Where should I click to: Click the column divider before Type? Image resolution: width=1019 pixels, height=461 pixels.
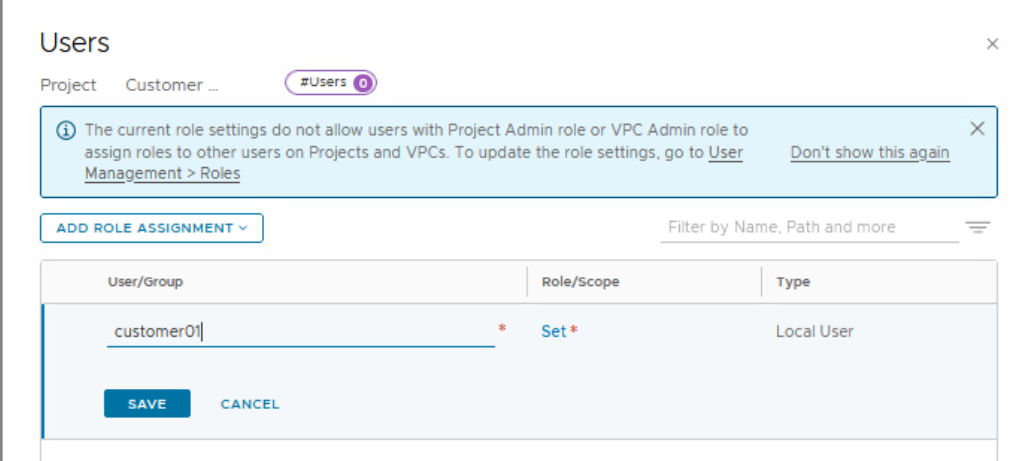pyautogui.click(x=762, y=282)
